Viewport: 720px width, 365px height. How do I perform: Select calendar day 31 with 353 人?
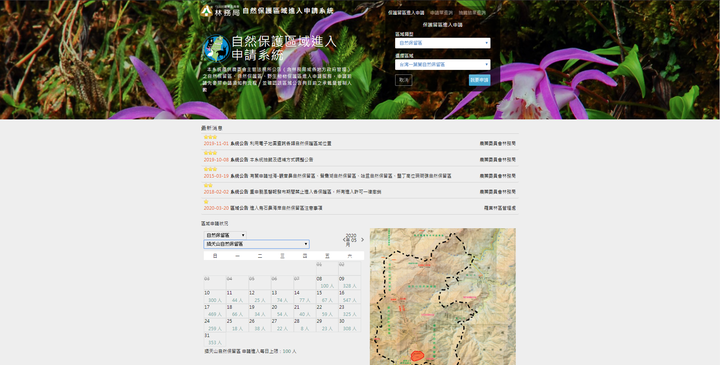click(x=214, y=339)
